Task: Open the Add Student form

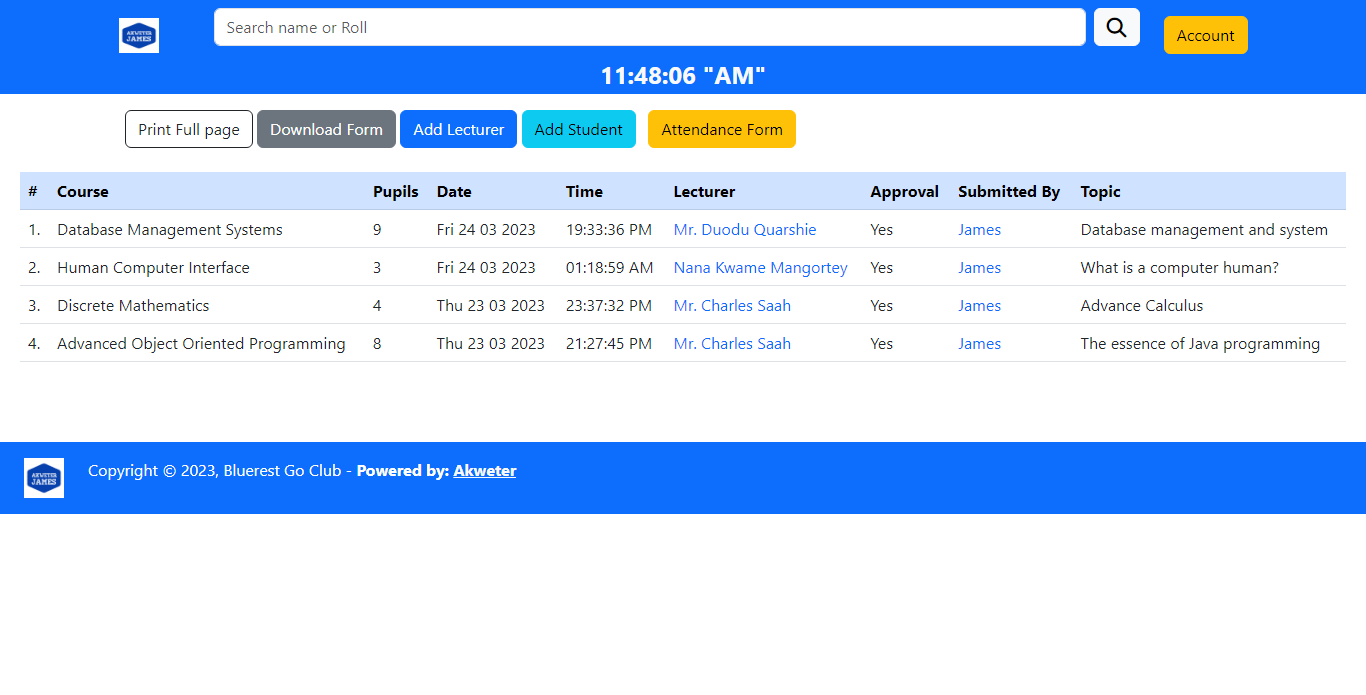Action: click(578, 129)
